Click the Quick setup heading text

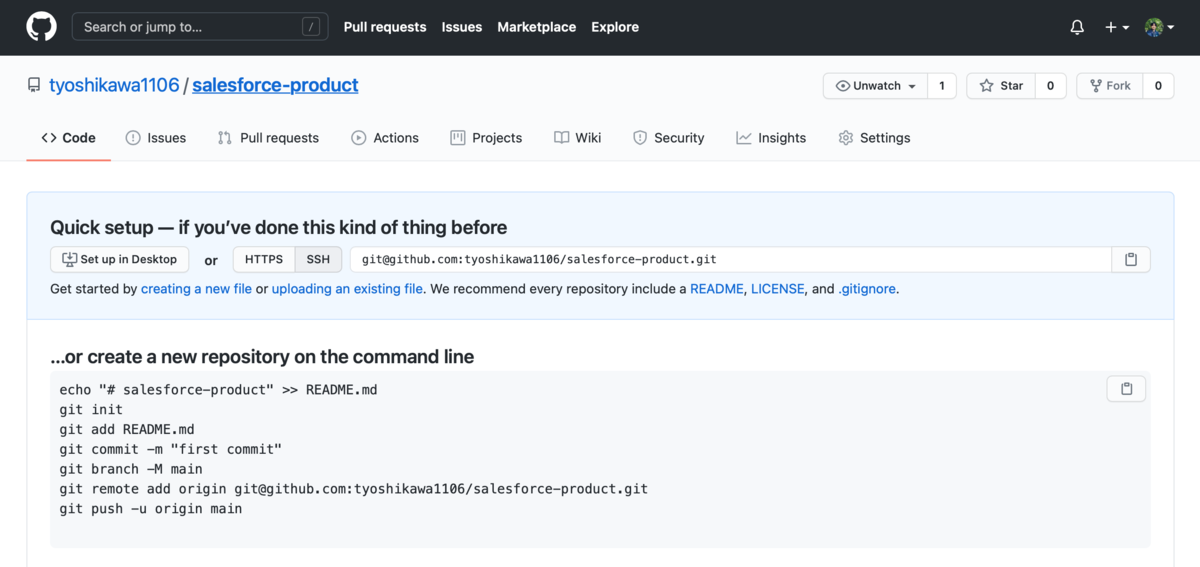click(279, 227)
